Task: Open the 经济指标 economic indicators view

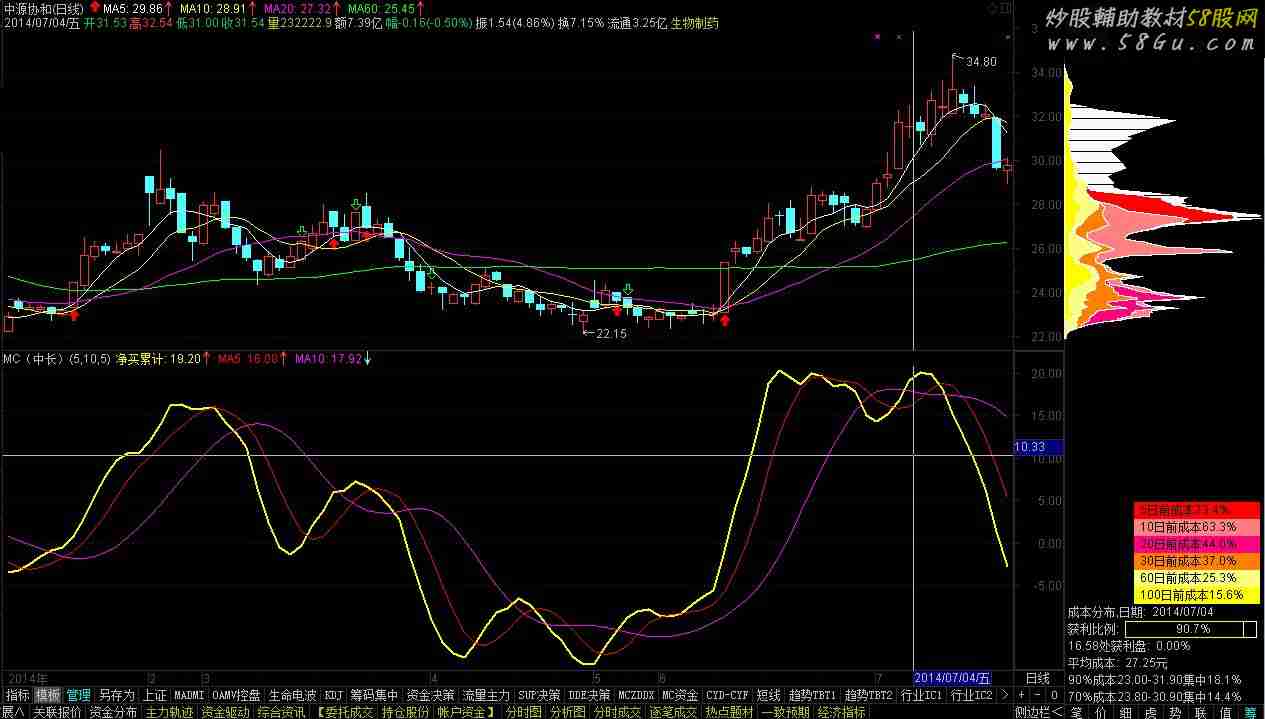Action: coord(841,712)
